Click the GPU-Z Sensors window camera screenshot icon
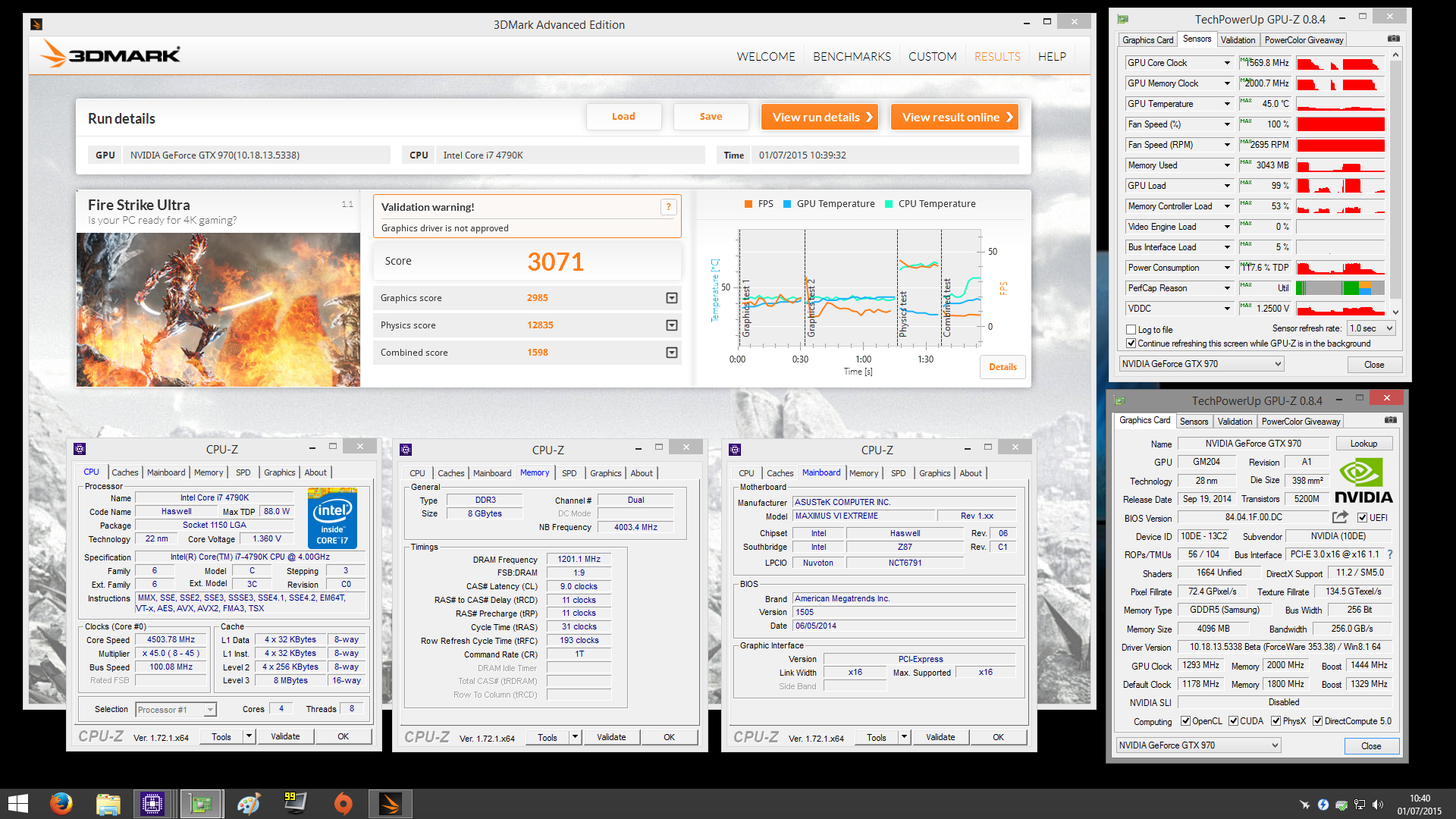1456x819 pixels. [x=1393, y=39]
